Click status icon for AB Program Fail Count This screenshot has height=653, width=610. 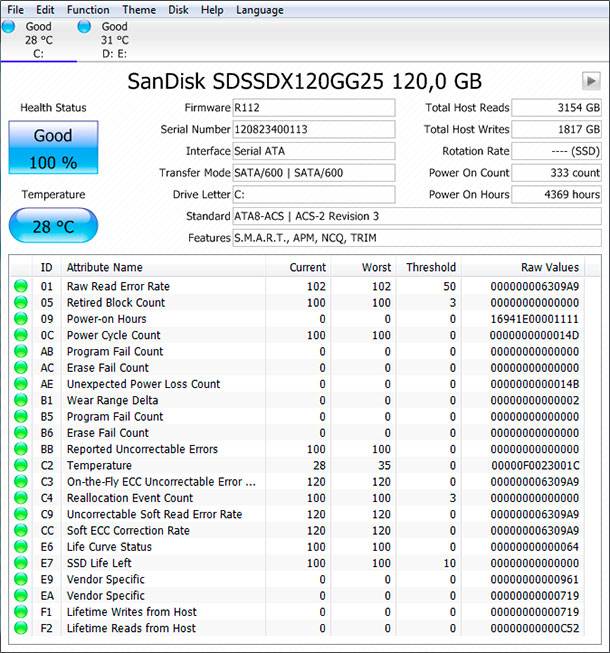[20, 351]
